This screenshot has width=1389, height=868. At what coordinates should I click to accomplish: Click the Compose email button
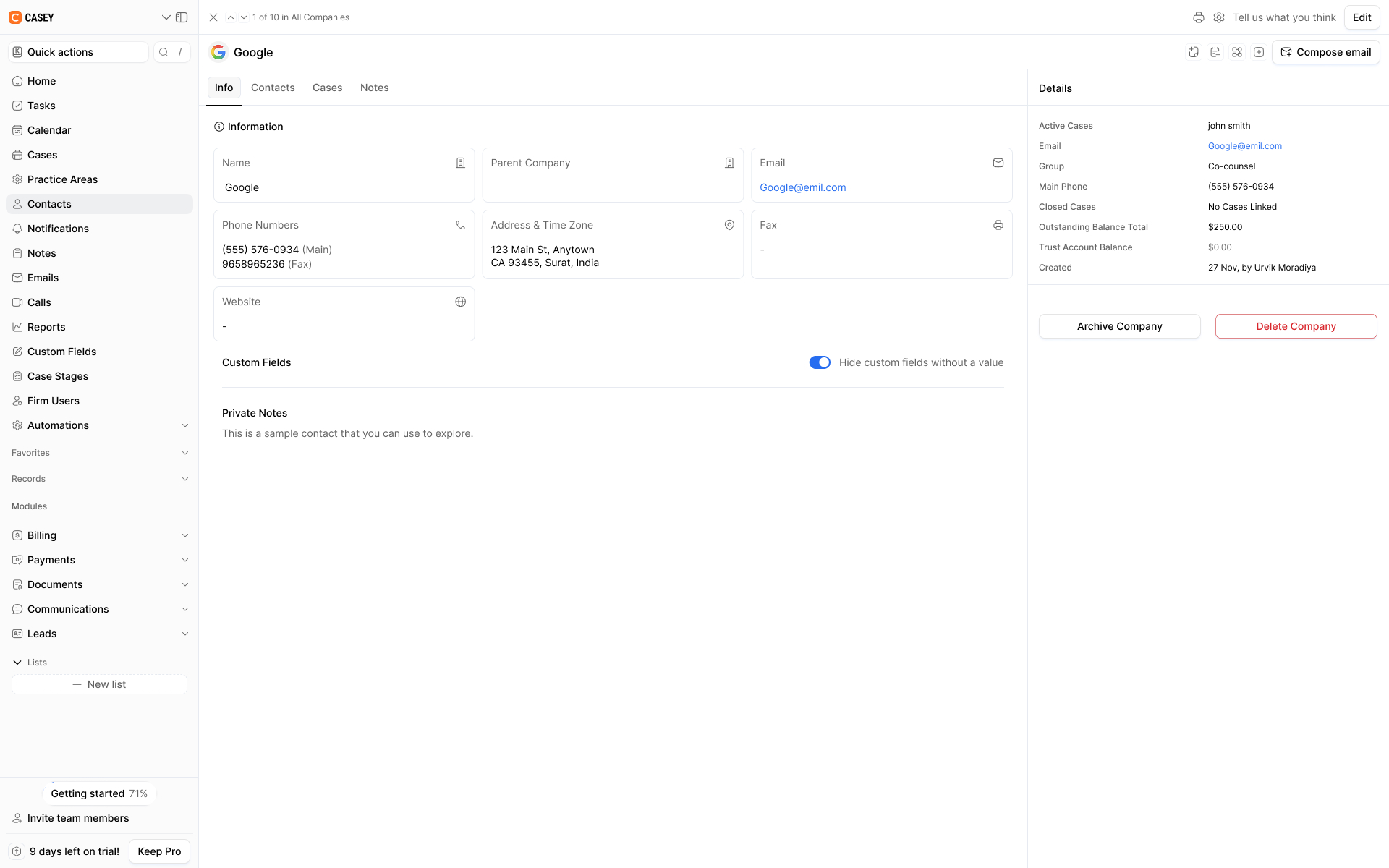[1326, 52]
